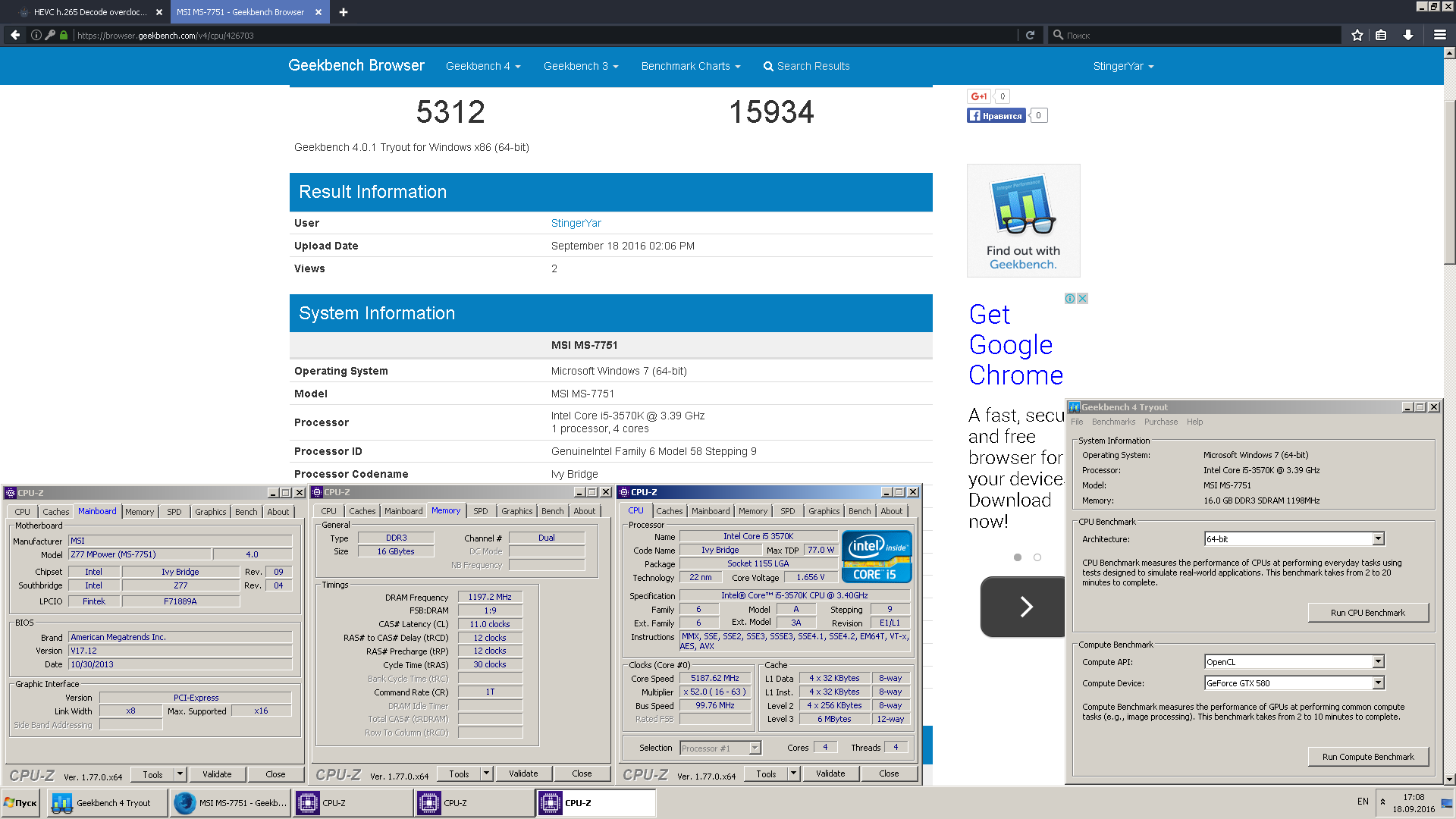
Task: Select the first ad carousel dot
Action: 1018,557
